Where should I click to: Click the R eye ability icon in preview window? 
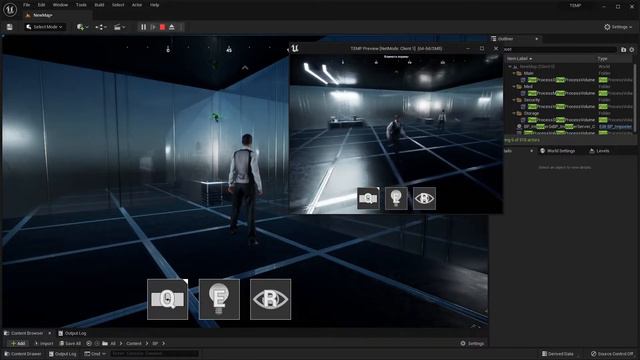[424, 198]
